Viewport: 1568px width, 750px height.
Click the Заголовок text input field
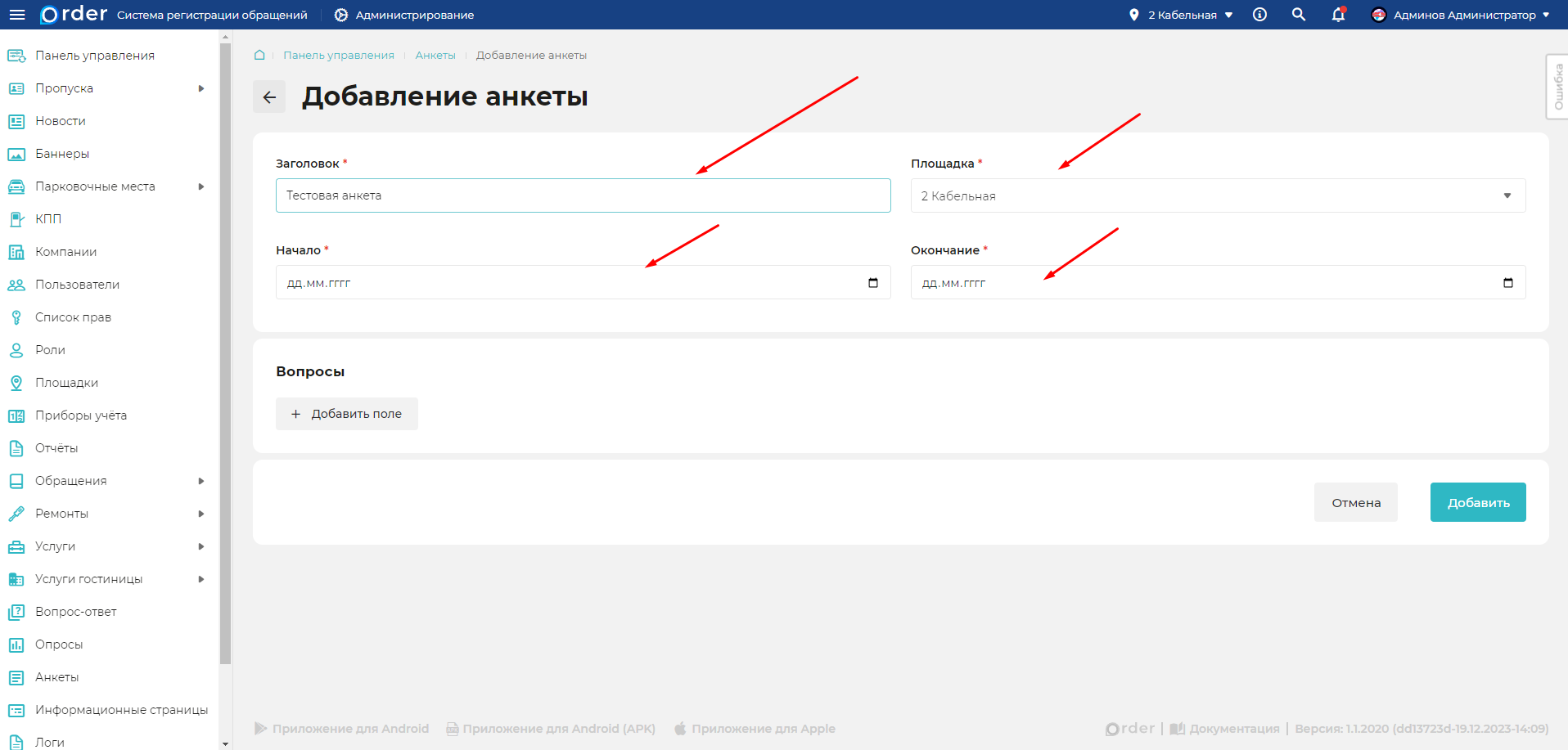click(x=583, y=196)
